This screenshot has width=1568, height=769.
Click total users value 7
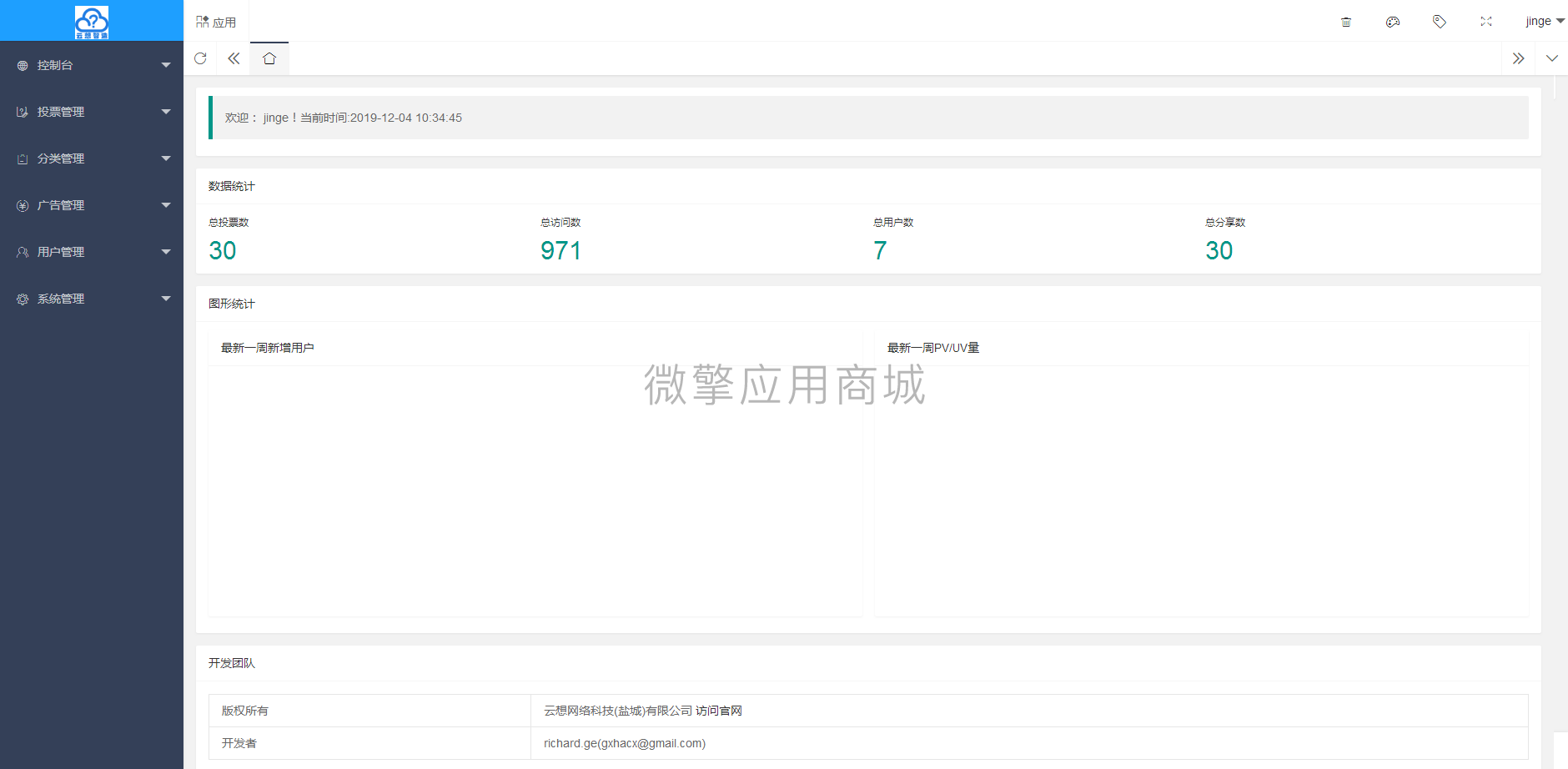point(880,250)
